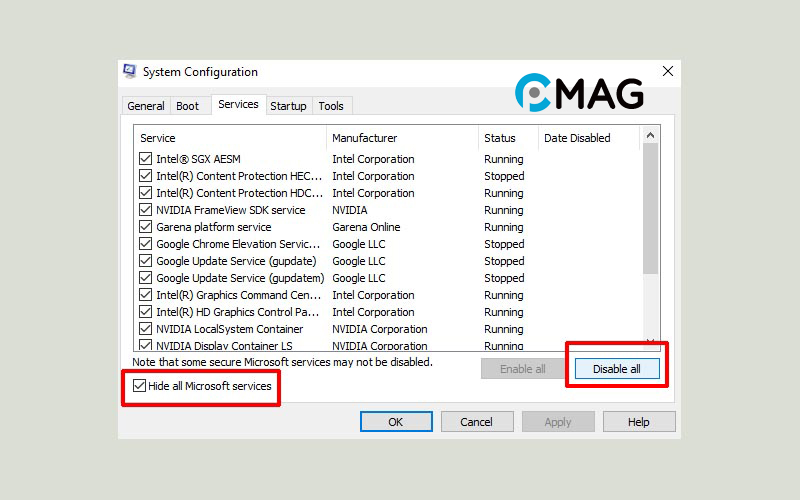Click the OK button
This screenshot has width=800, height=500.
coord(396,422)
